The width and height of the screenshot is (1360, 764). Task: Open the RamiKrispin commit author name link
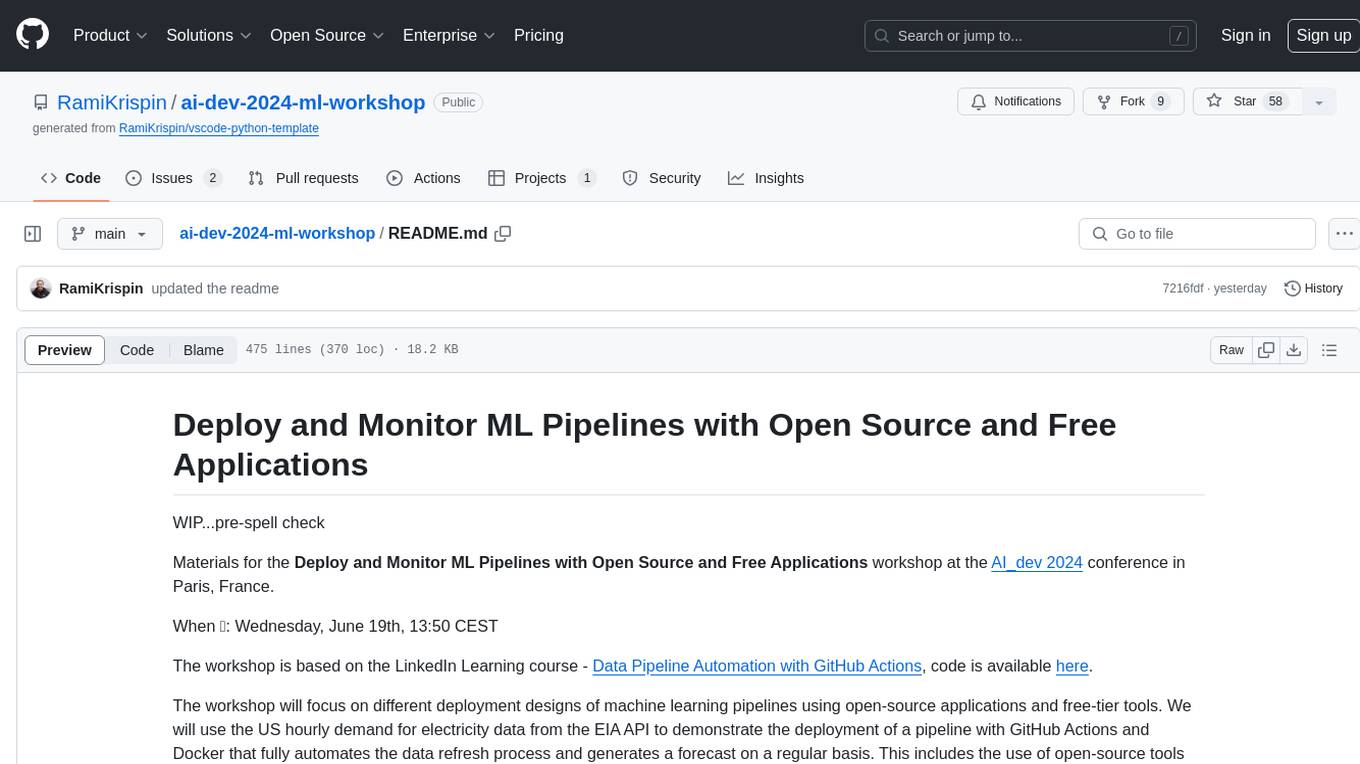click(101, 288)
